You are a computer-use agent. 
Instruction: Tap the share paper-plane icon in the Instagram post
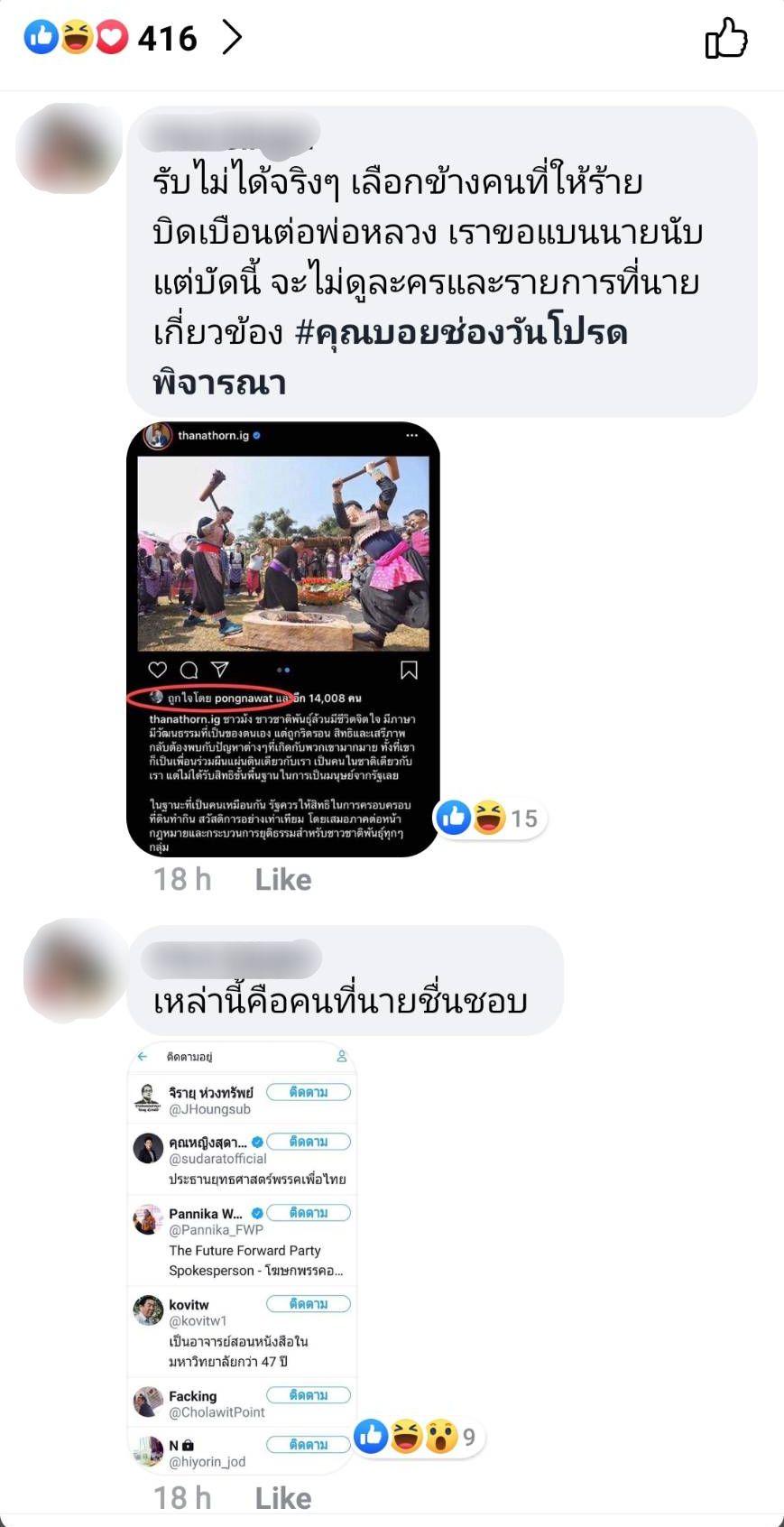point(219,670)
